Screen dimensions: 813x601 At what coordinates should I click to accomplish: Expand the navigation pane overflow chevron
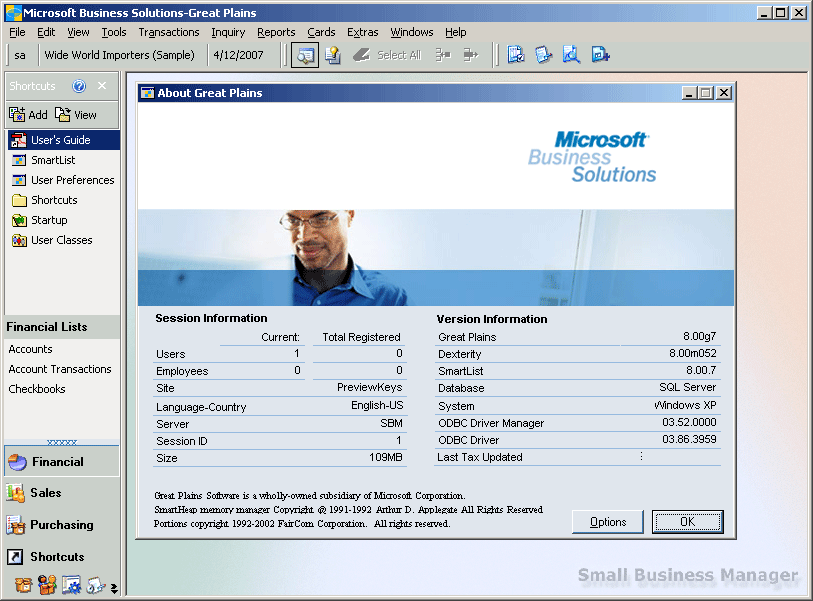pos(114,588)
